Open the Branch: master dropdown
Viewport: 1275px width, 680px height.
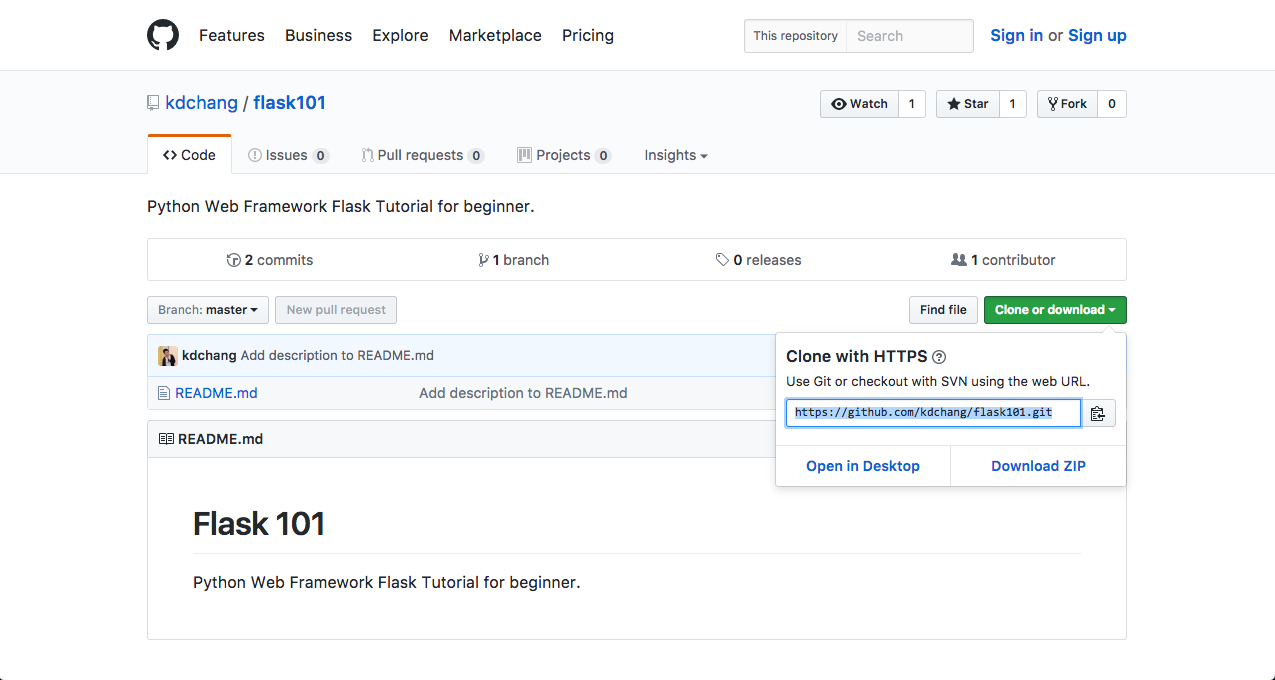(x=208, y=310)
